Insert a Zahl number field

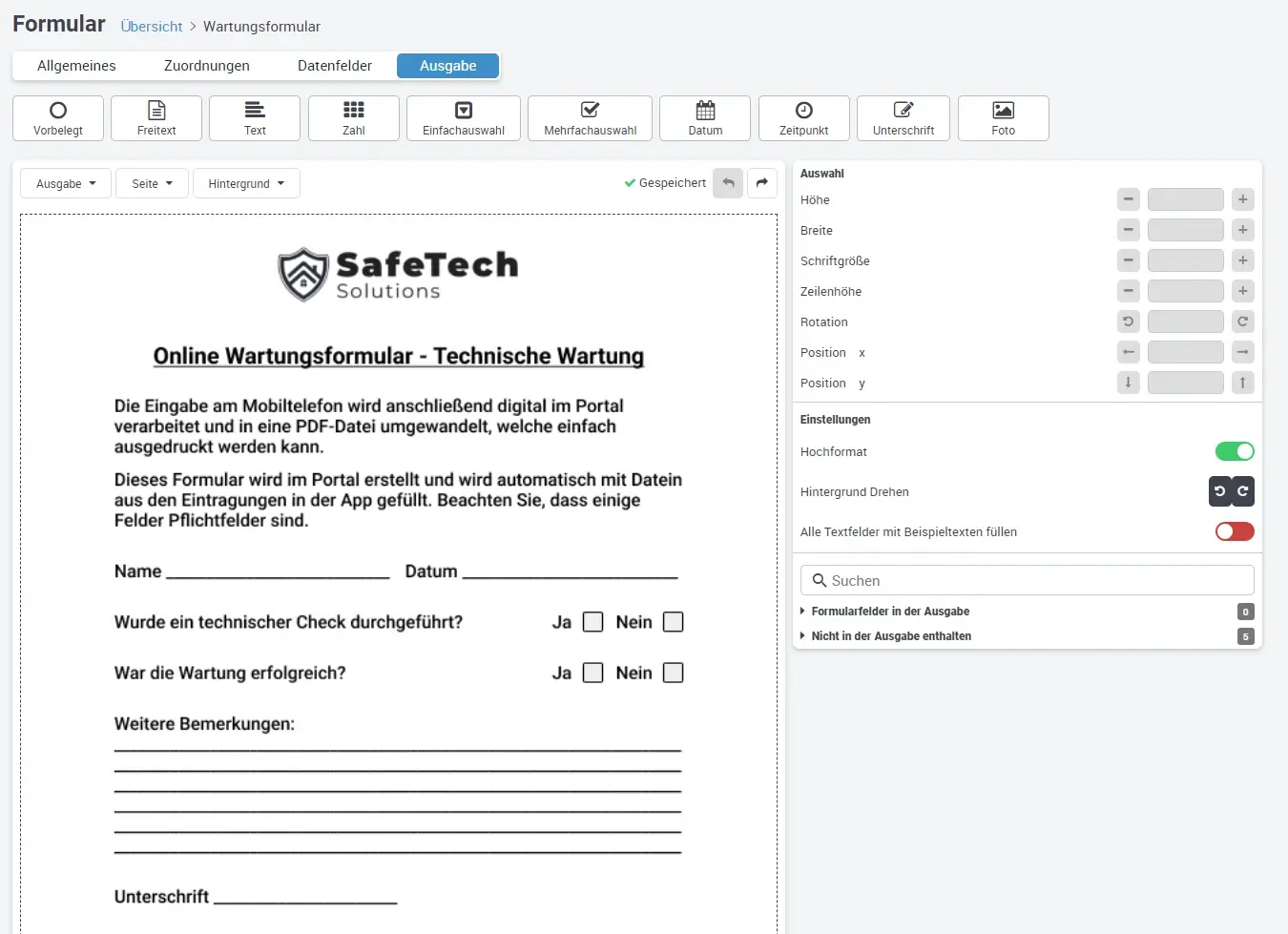(353, 118)
